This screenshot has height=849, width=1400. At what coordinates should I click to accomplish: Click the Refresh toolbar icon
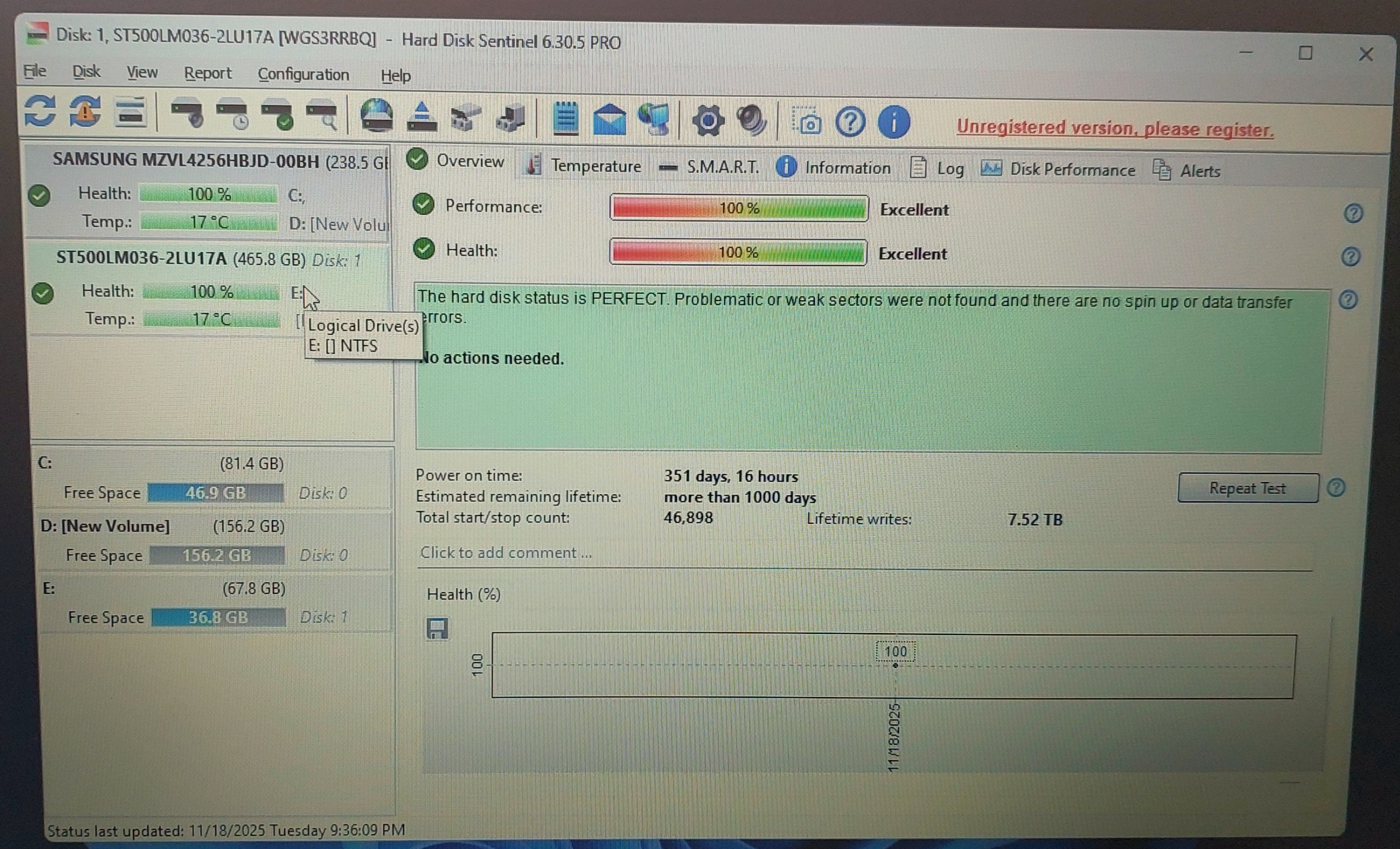click(40, 112)
